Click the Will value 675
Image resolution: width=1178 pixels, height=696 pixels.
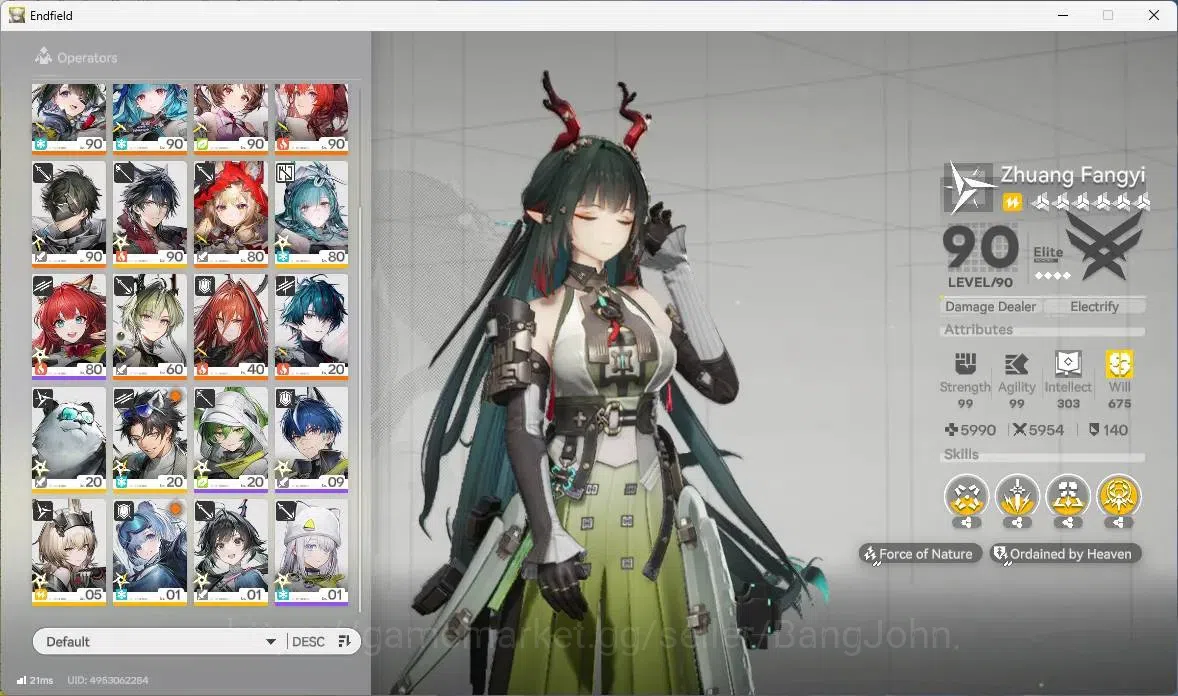(x=1119, y=404)
